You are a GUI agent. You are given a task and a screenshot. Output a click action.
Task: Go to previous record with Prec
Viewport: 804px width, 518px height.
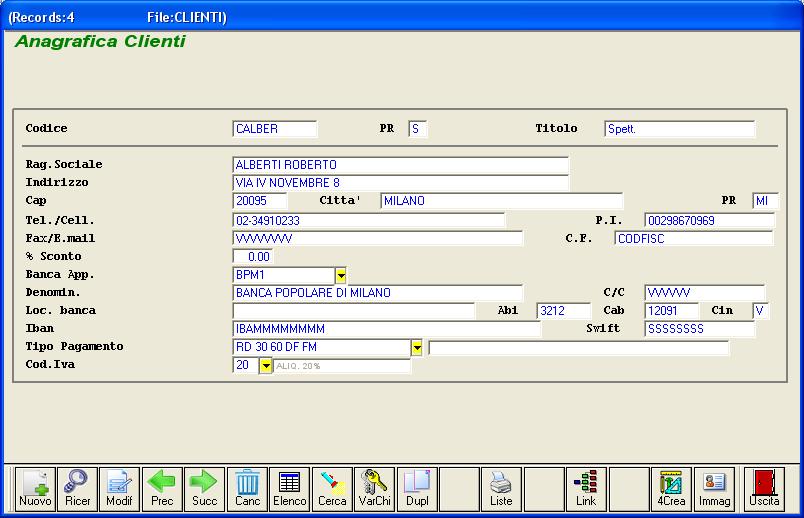(162, 489)
